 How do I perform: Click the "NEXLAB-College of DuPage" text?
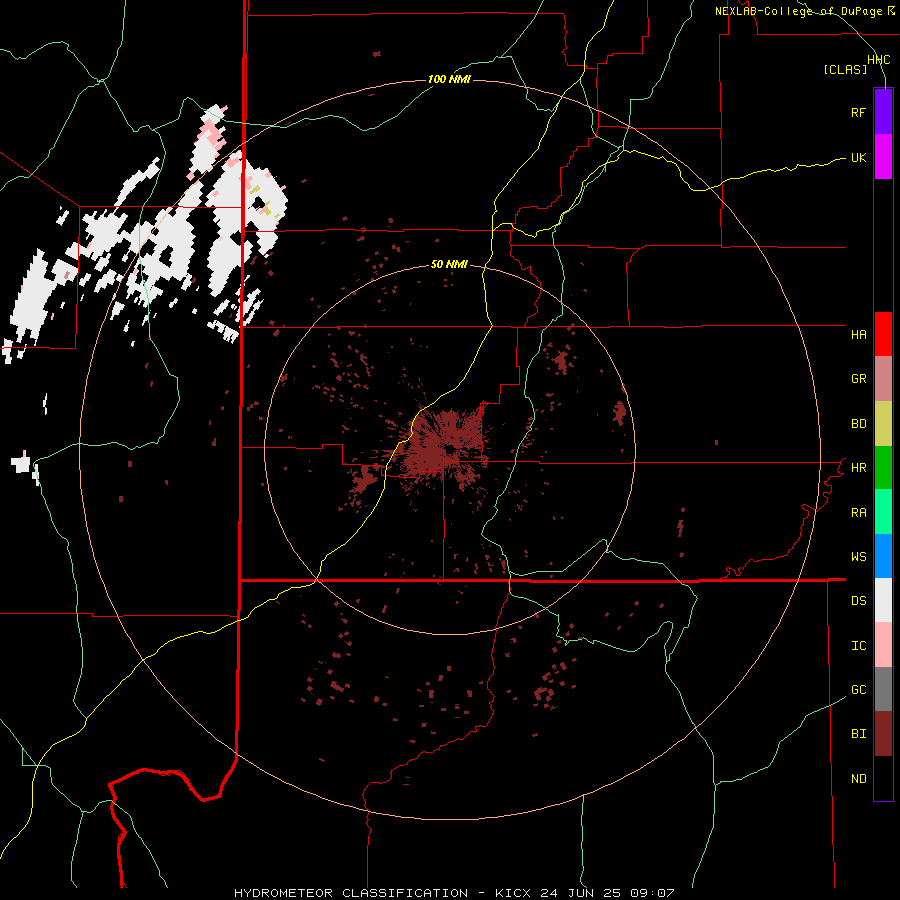[x=798, y=11]
